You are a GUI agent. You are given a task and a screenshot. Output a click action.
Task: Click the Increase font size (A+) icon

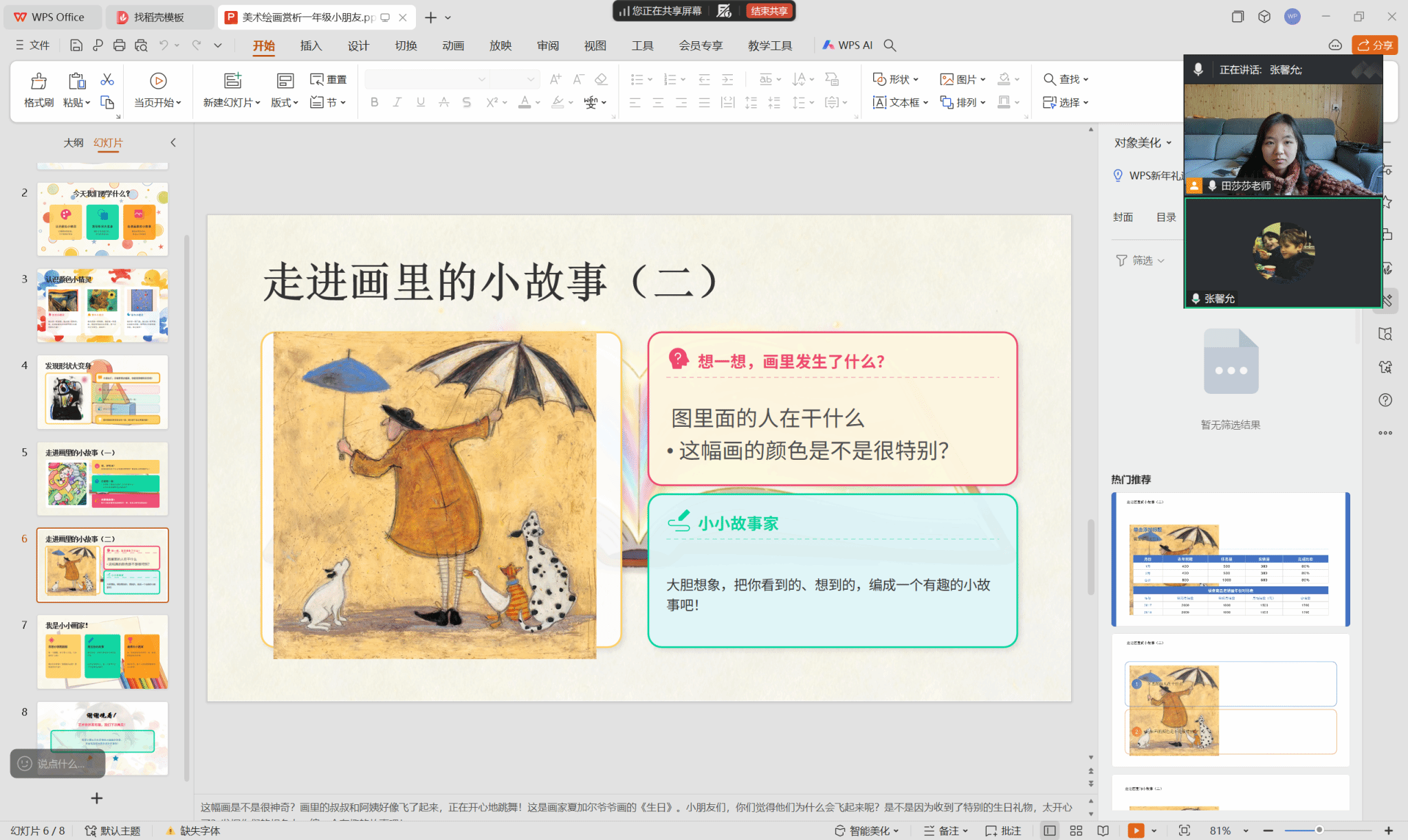tap(555, 80)
